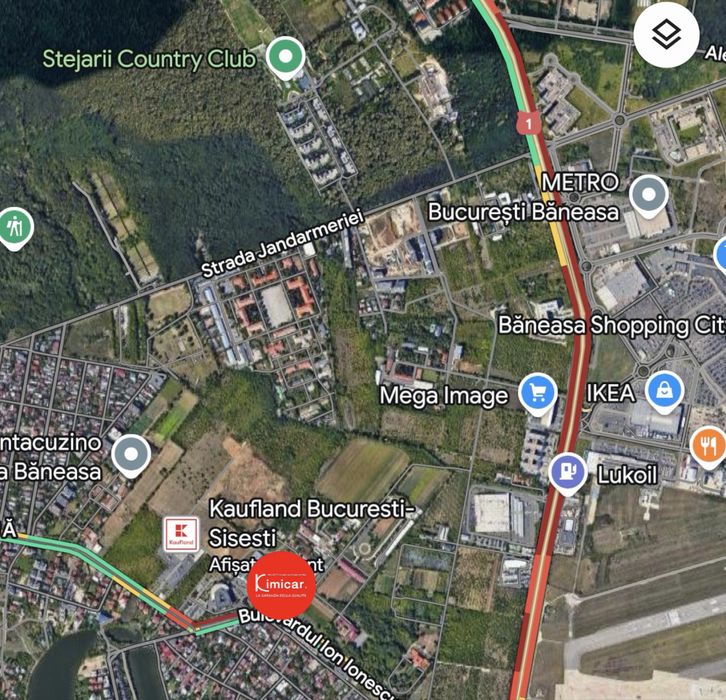The image size is (726, 700).
Task: Tap the Stejarii Country Club green pin
Action: (x=286, y=58)
